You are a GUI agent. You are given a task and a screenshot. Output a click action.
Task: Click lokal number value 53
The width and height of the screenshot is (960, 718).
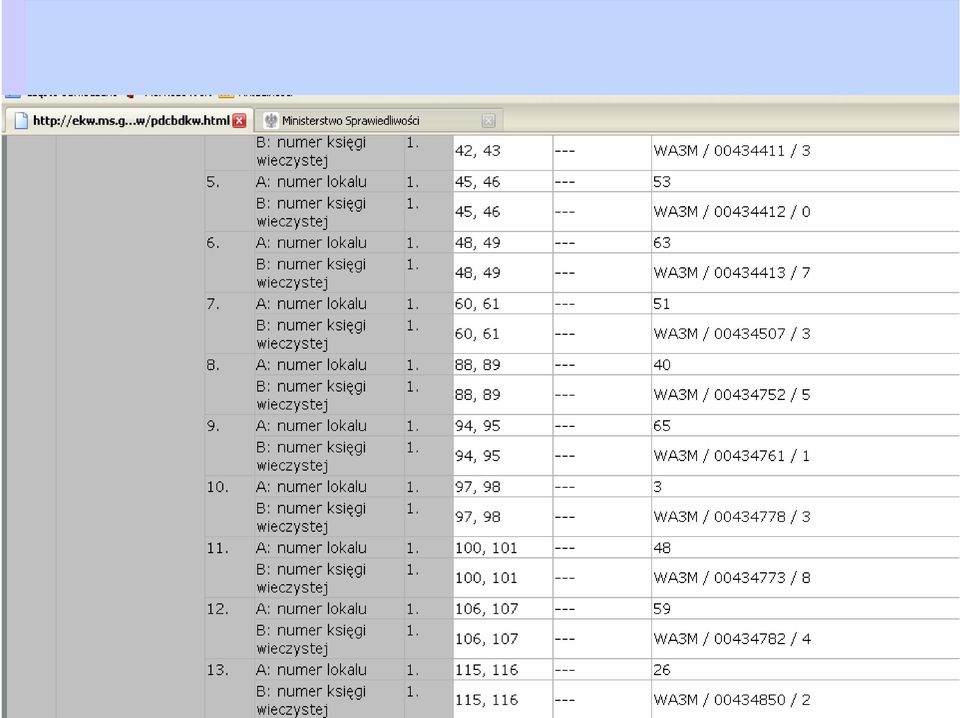coord(662,182)
